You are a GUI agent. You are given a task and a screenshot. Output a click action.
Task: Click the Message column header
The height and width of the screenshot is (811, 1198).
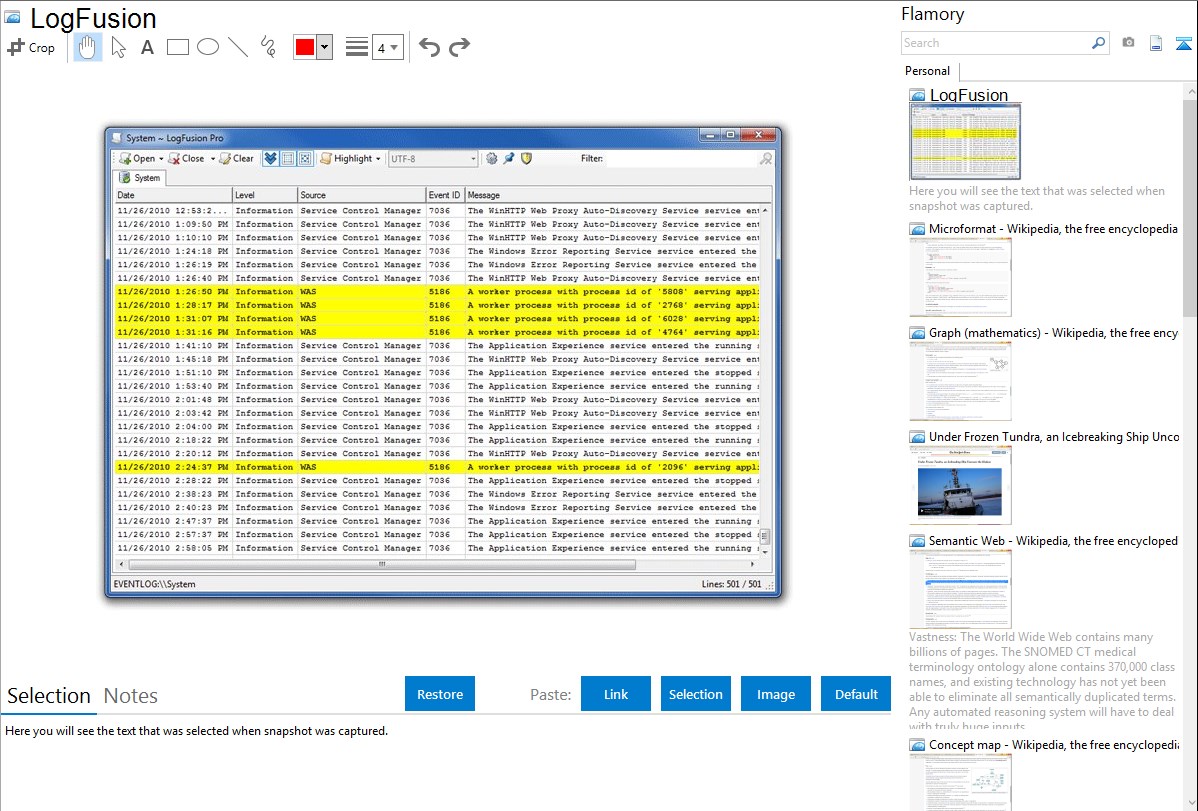tap(618, 195)
